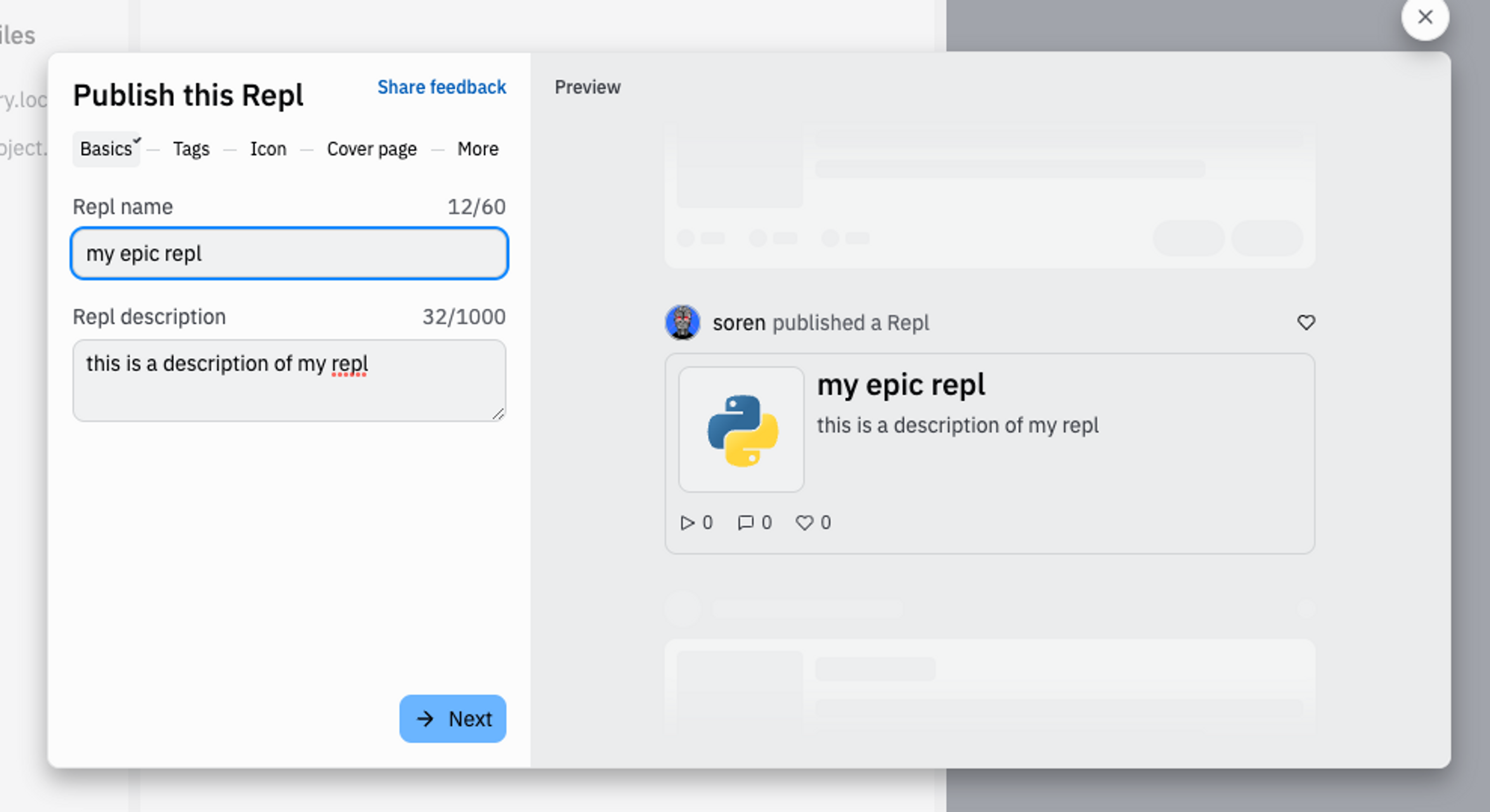
Task: Switch to the Icon step
Action: [x=268, y=149]
